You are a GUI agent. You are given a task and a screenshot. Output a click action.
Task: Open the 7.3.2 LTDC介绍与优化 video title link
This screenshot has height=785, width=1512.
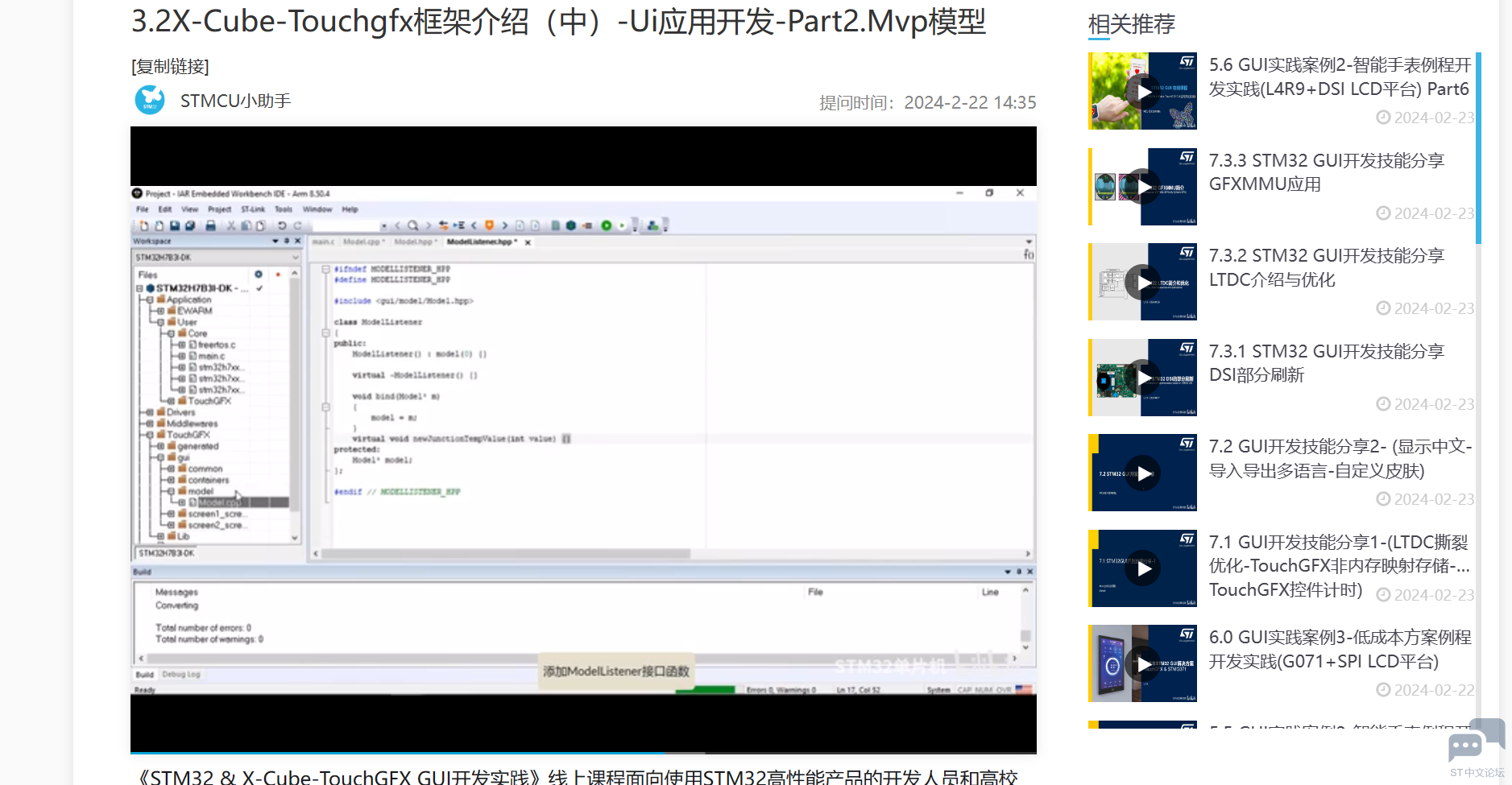point(1327,268)
